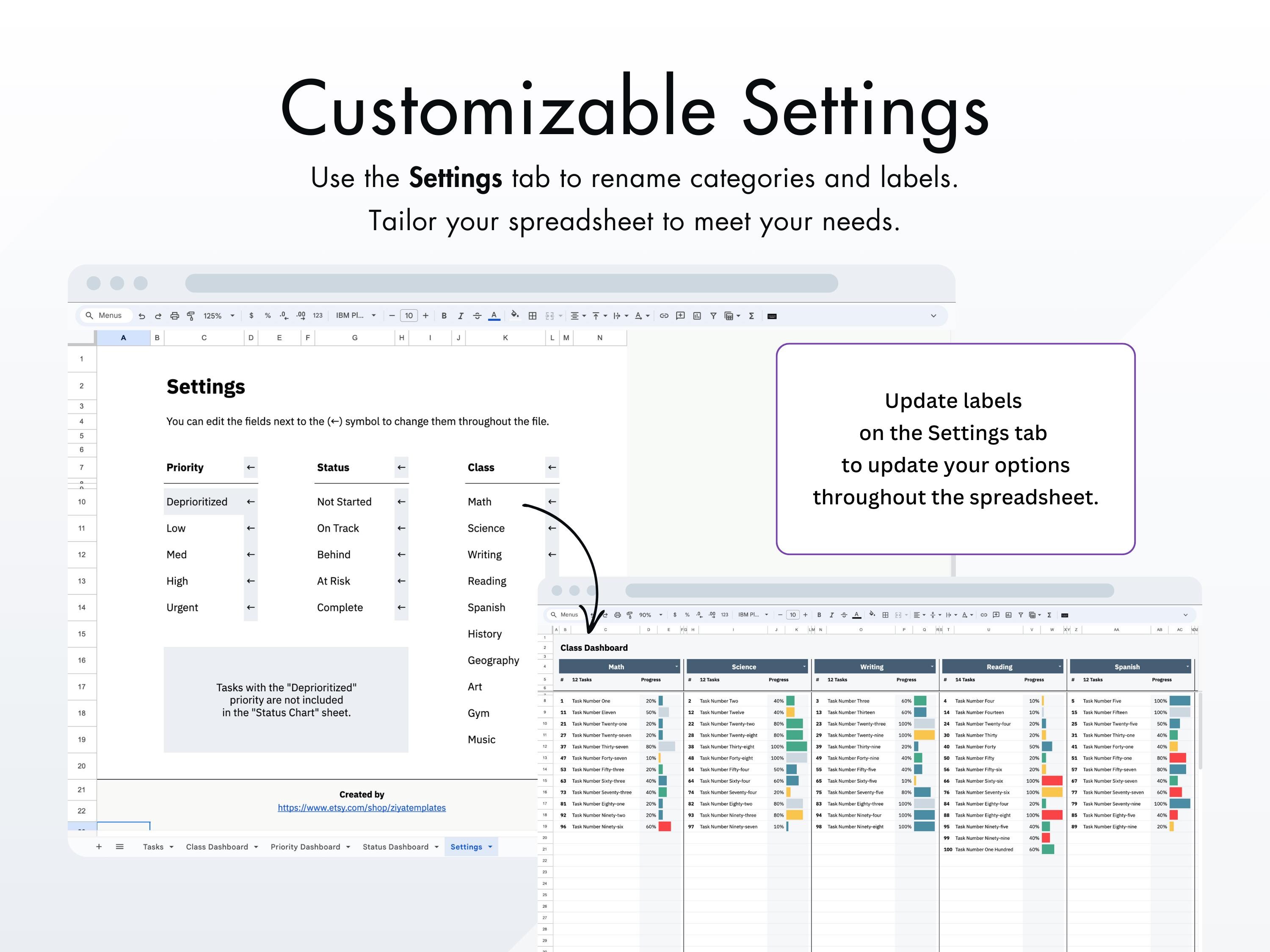1270x952 pixels.
Task: Click the Create filter icon
Action: (713, 316)
